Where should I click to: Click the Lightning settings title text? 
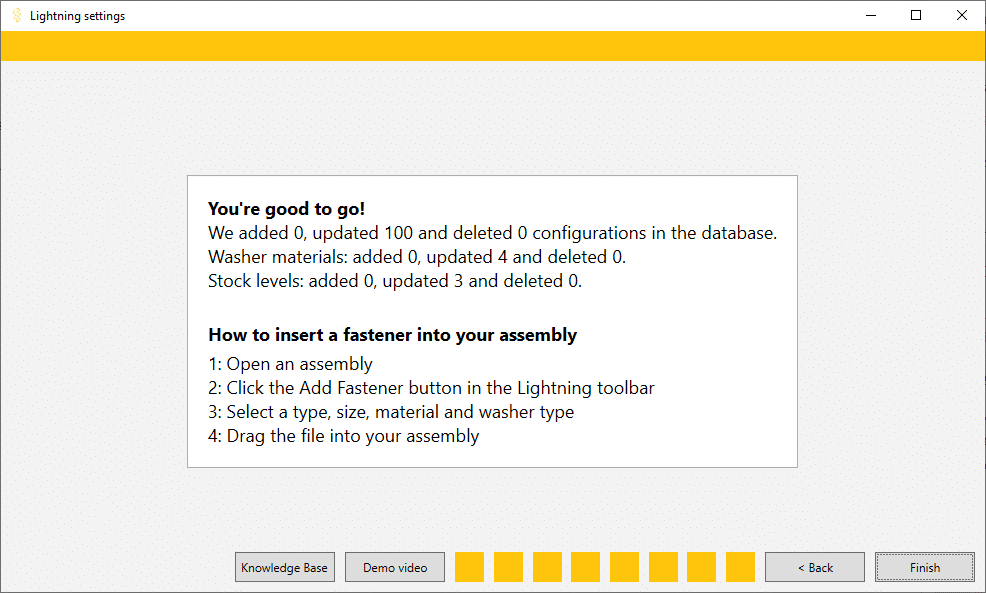tap(77, 15)
